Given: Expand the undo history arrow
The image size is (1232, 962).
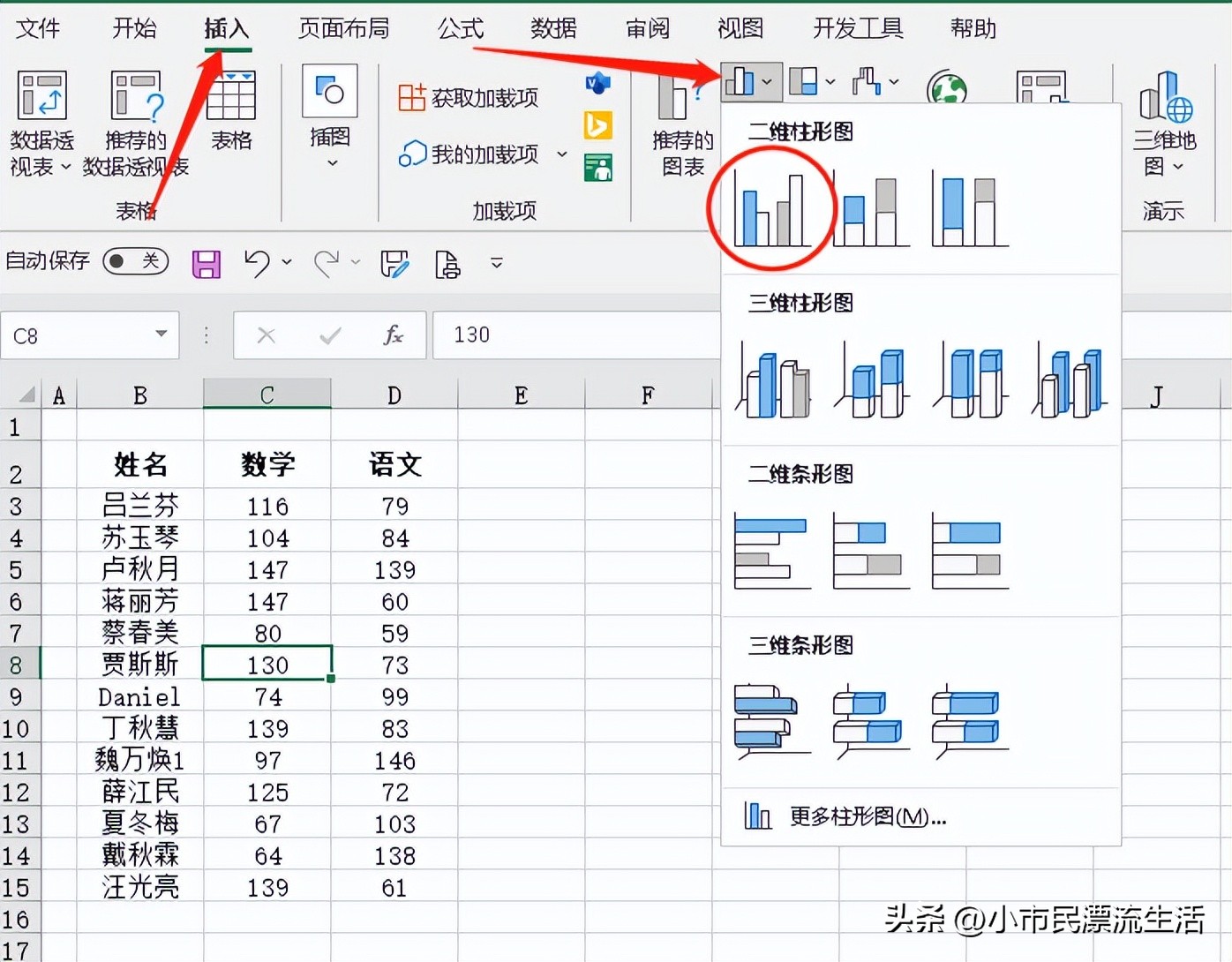Looking at the screenshot, I should coord(287,262).
